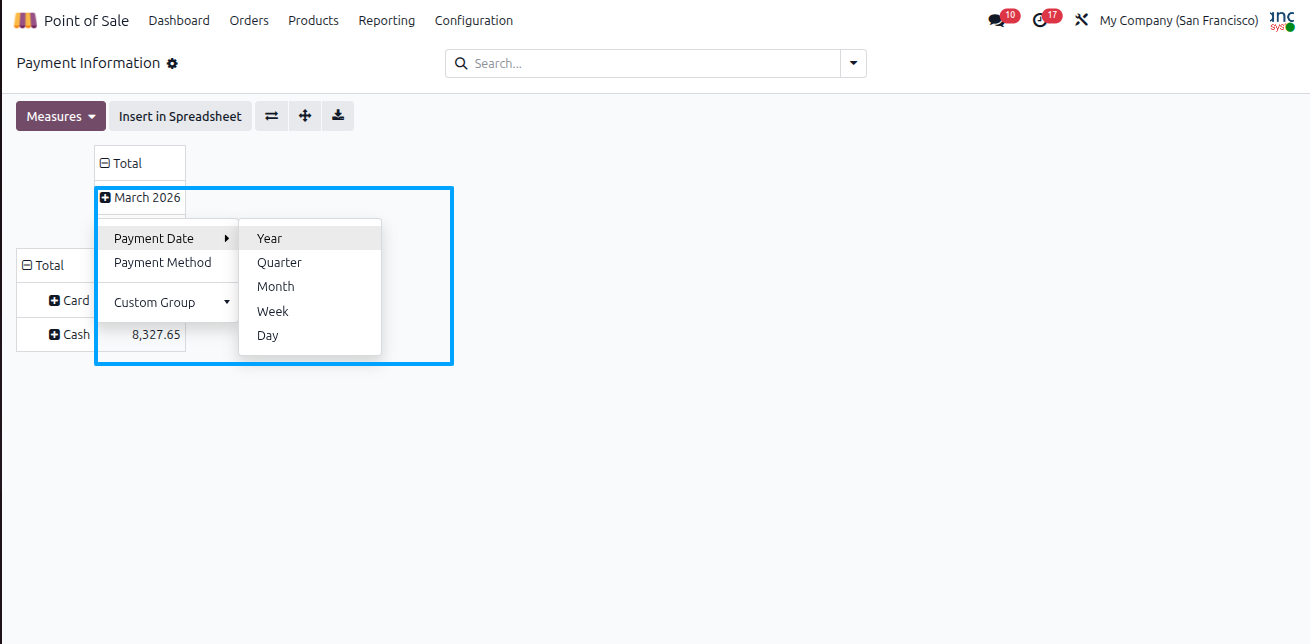Click the 8,327.65 cell value
Image resolution: width=1310 pixels, height=644 pixels.
pyautogui.click(x=156, y=334)
